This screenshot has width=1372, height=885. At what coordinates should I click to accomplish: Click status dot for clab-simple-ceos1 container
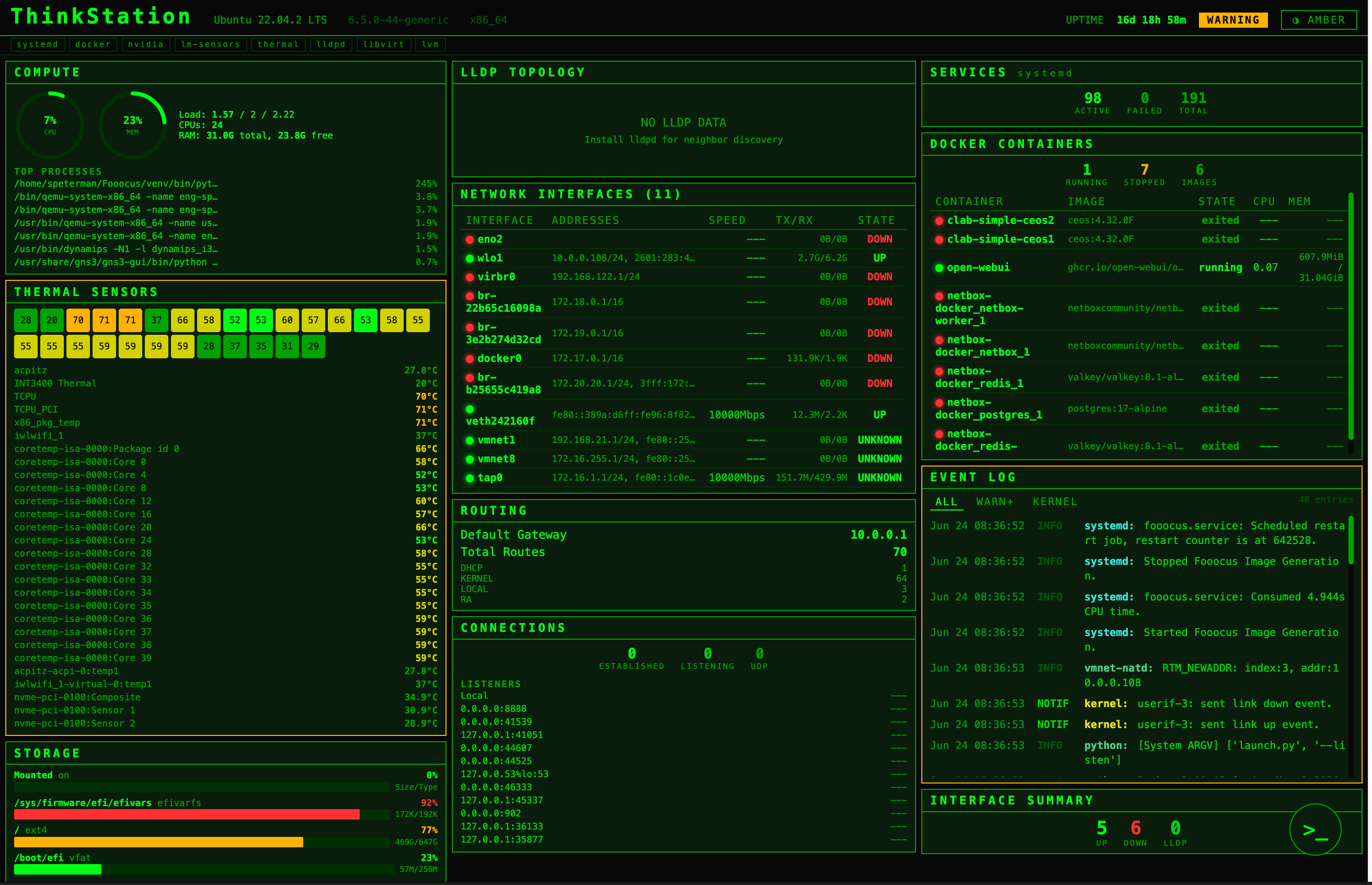(939, 240)
